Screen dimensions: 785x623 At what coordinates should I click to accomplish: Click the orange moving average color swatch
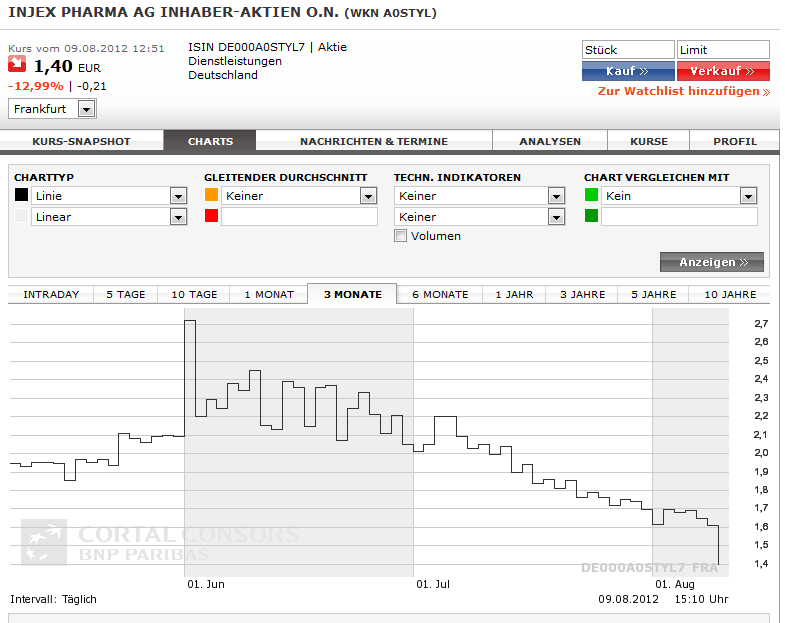pos(211,195)
